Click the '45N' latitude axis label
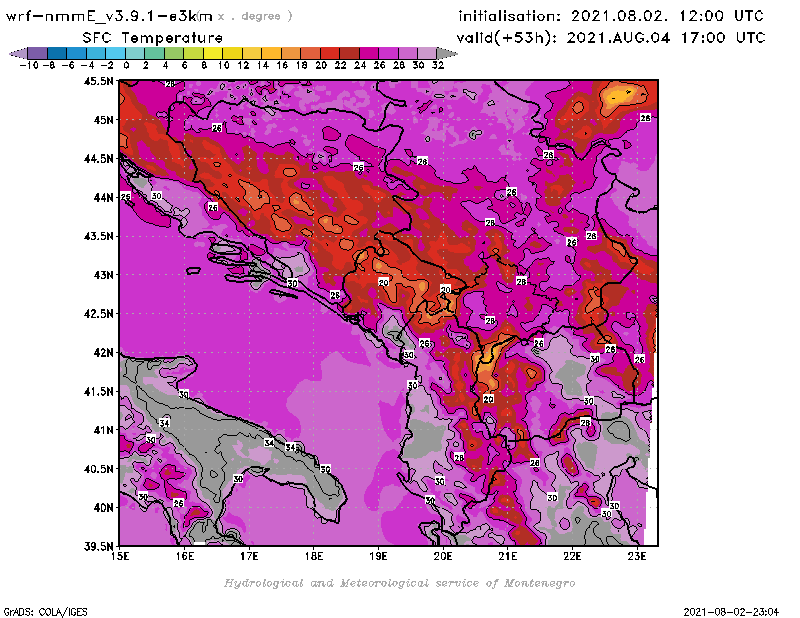The image size is (800, 618). (103, 120)
